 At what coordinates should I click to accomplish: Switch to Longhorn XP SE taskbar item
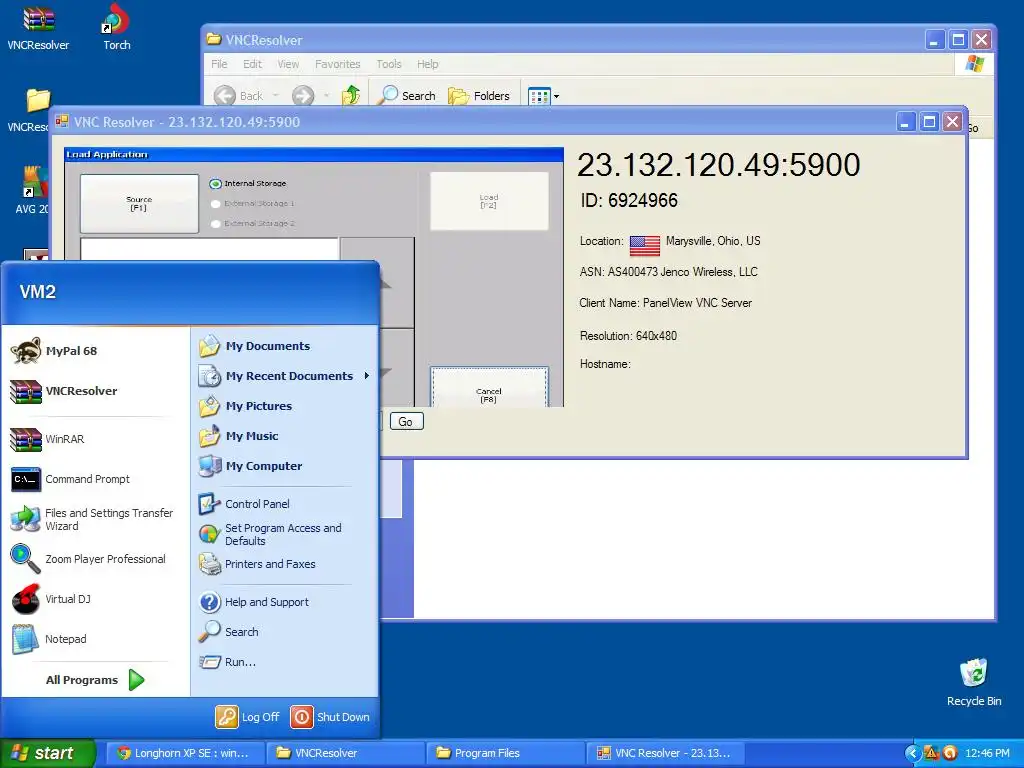(185, 753)
